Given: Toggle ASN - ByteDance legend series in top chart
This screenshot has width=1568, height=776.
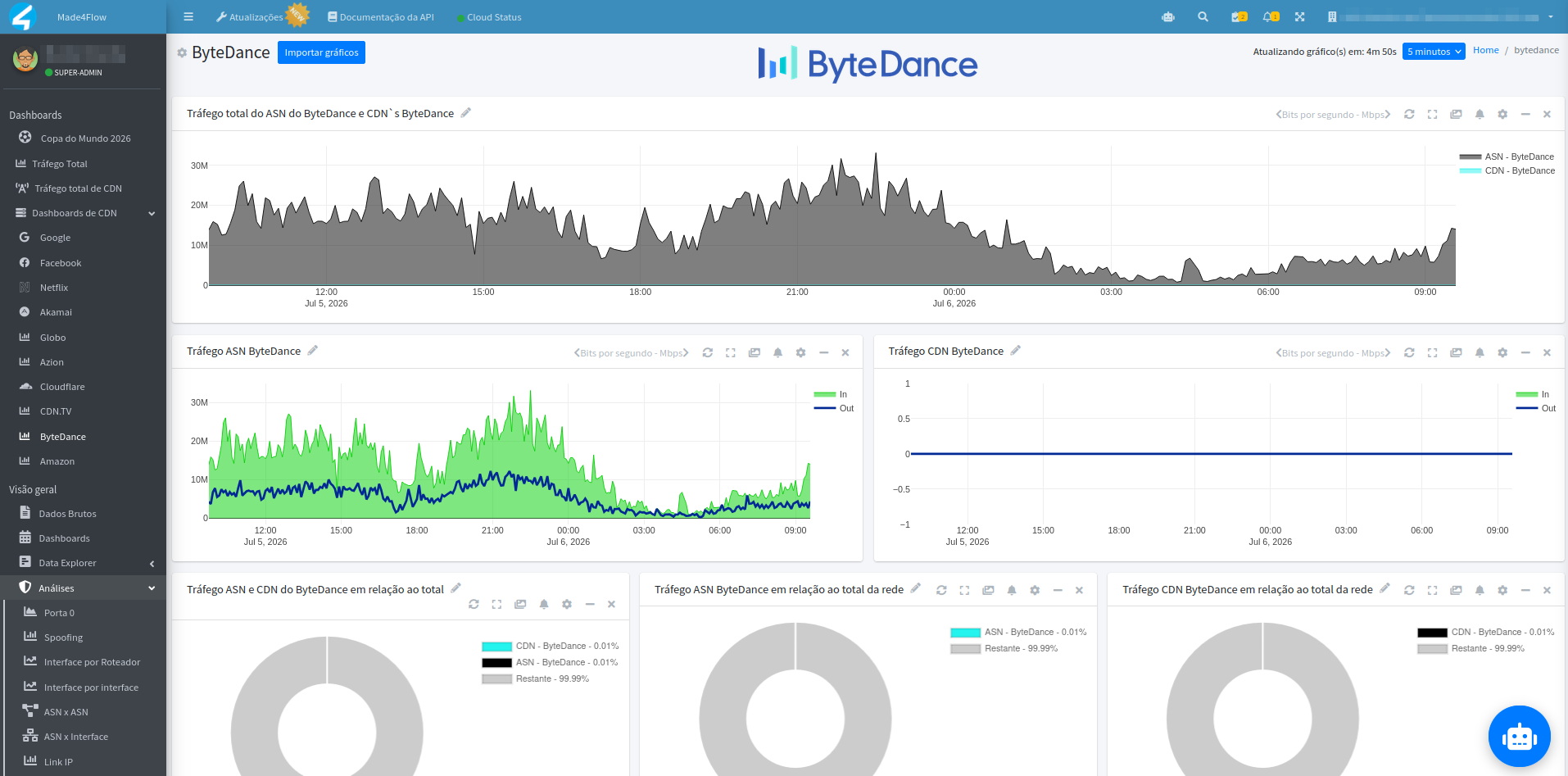Looking at the screenshot, I should [1507, 157].
